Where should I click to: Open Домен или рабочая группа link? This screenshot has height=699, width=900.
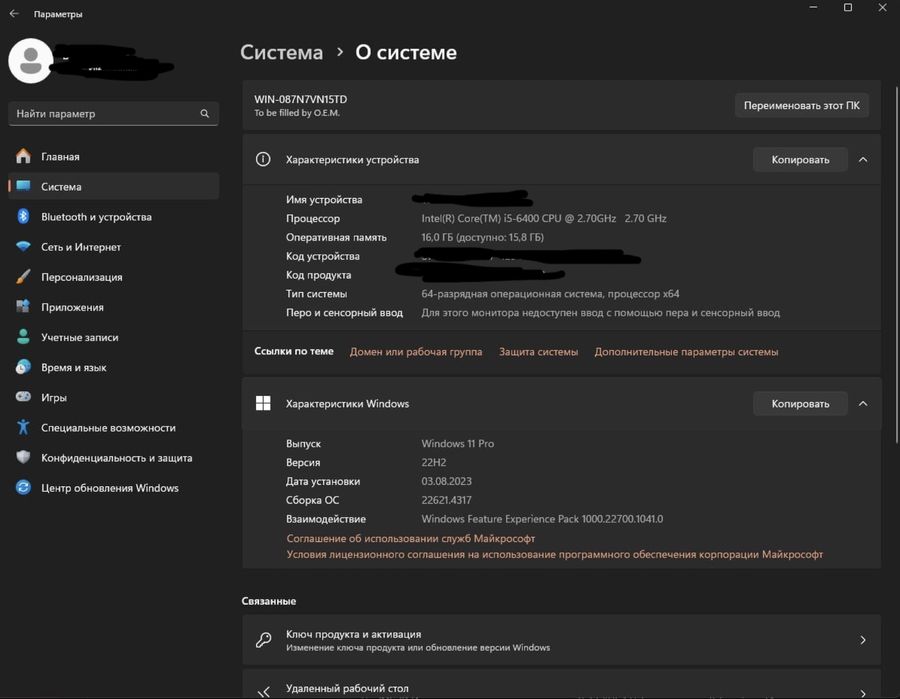(x=416, y=352)
